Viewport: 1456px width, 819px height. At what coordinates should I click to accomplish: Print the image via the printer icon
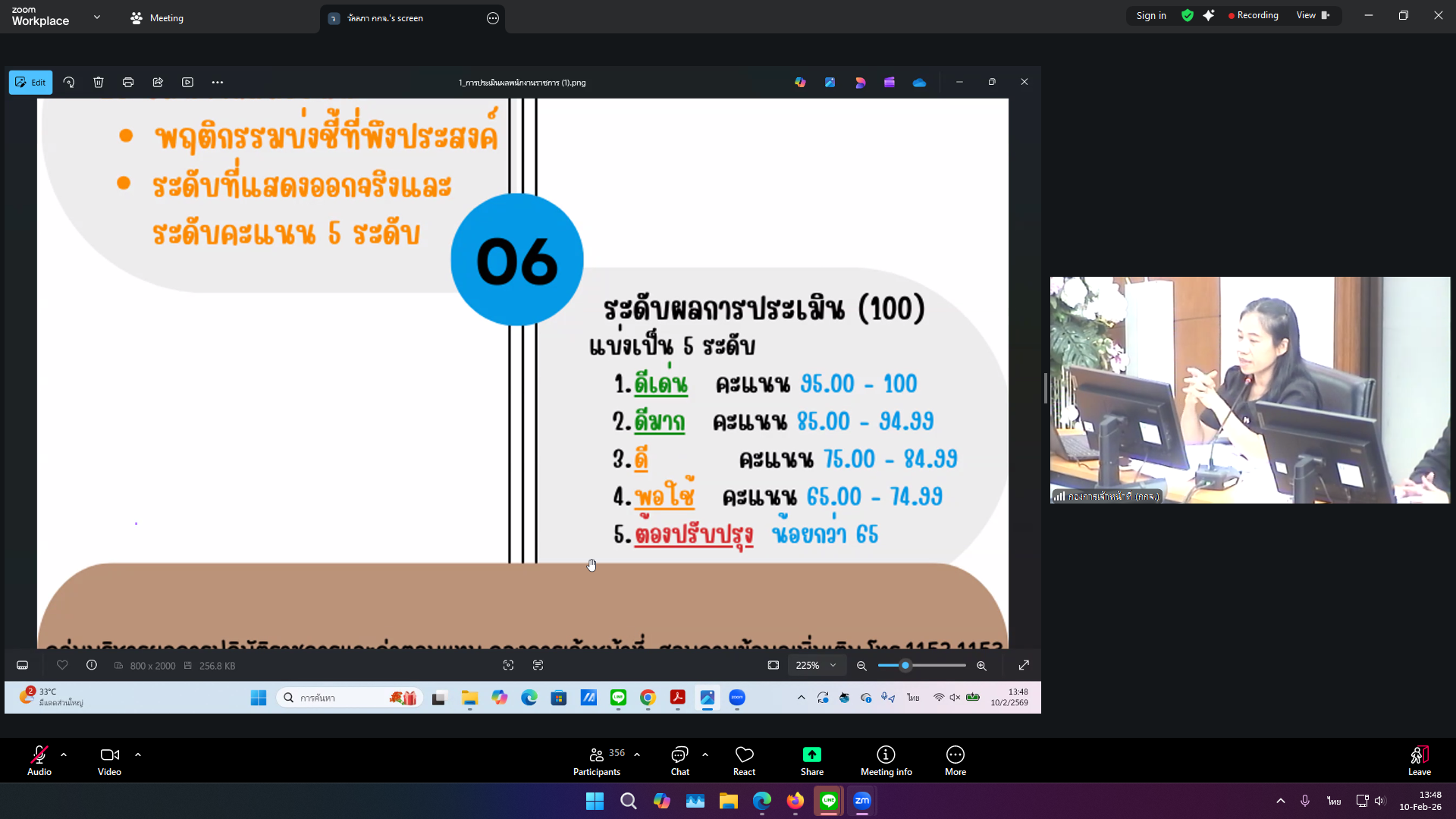(127, 82)
